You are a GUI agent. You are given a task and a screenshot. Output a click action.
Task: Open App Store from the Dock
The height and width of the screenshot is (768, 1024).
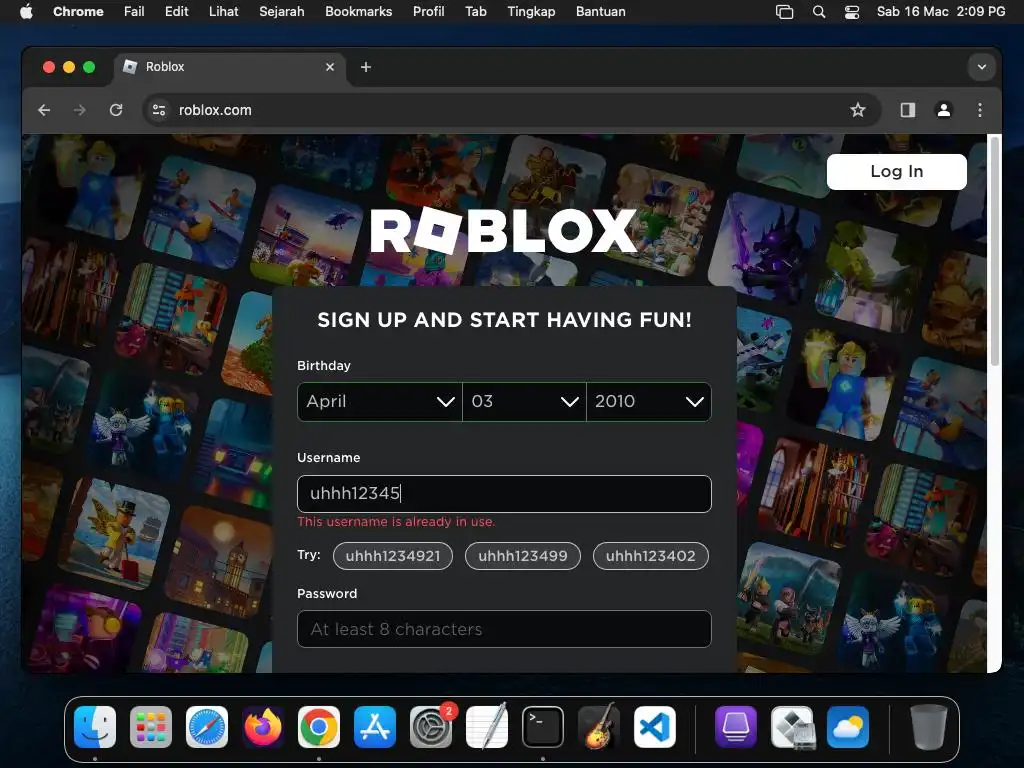375,727
